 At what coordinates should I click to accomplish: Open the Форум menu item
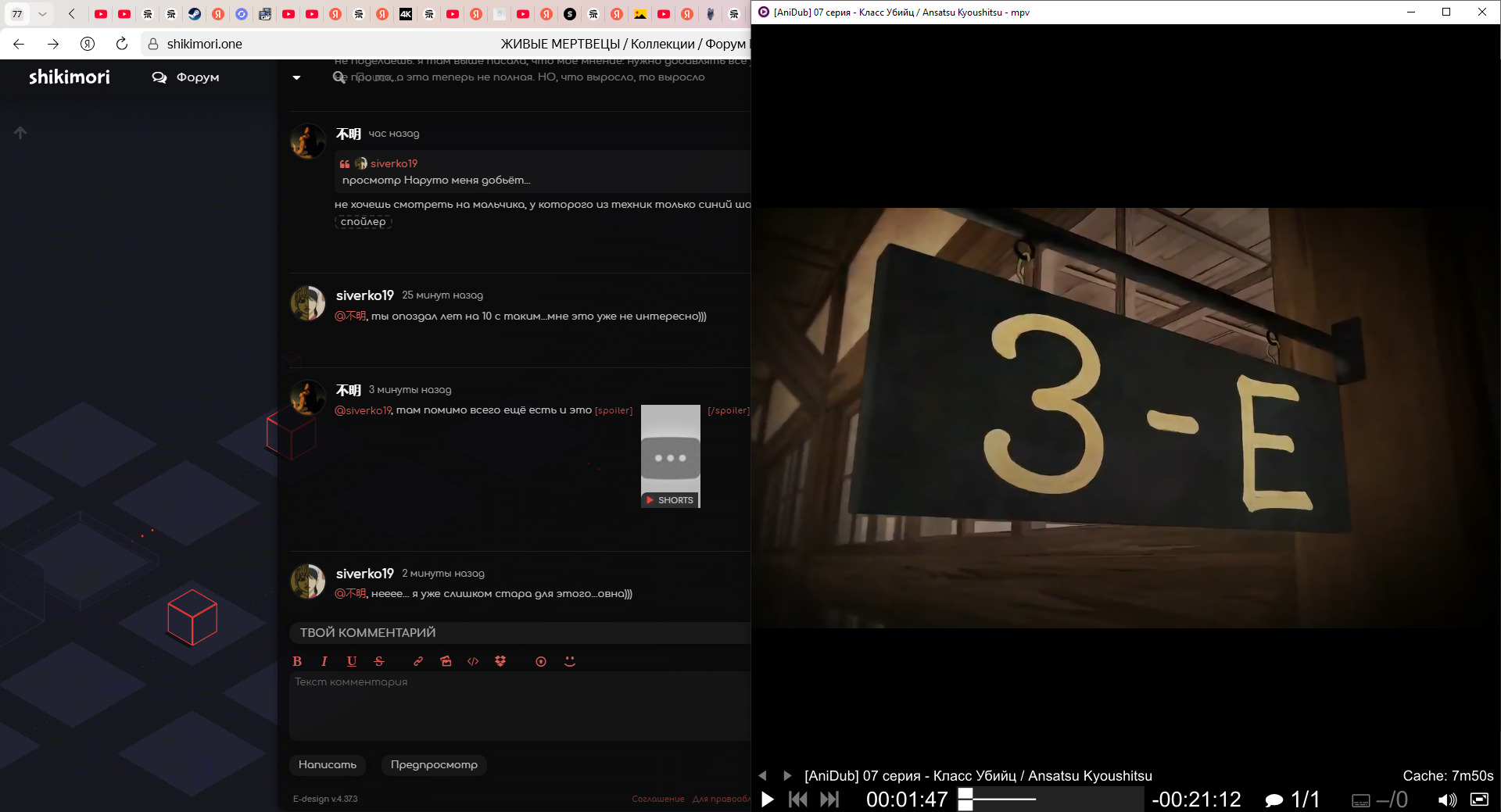tap(186, 77)
